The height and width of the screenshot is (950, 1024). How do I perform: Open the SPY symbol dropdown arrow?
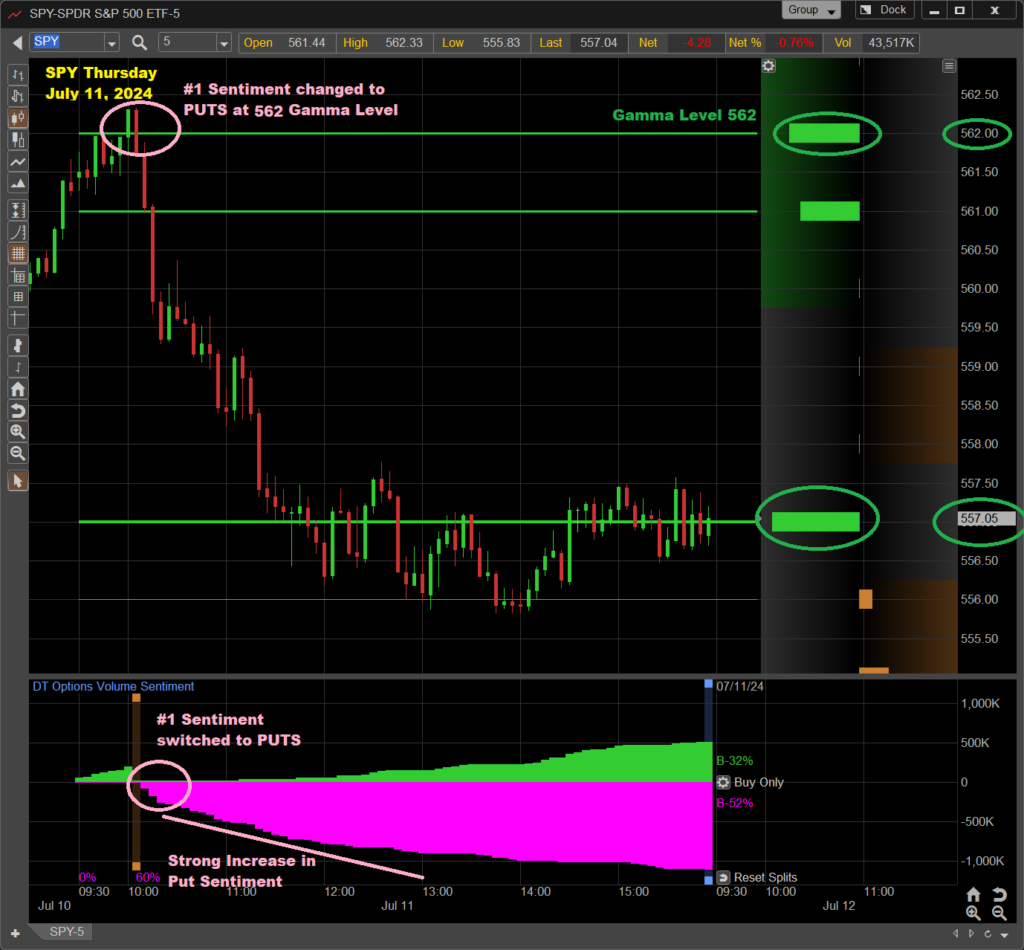pos(111,43)
